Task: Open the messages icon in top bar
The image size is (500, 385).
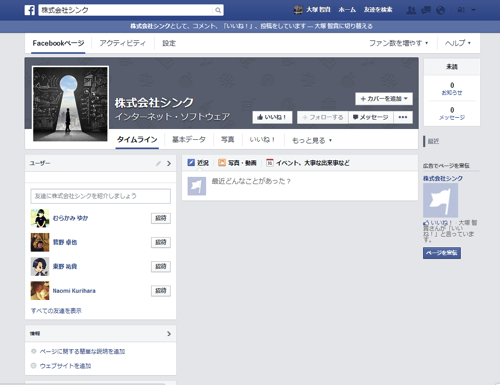Action: coord(426,10)
